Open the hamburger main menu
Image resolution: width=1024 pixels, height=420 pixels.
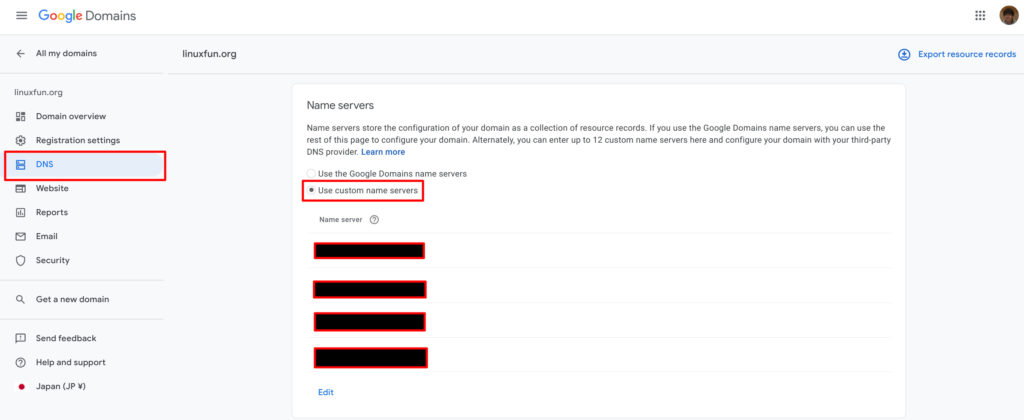coord(22,16)
